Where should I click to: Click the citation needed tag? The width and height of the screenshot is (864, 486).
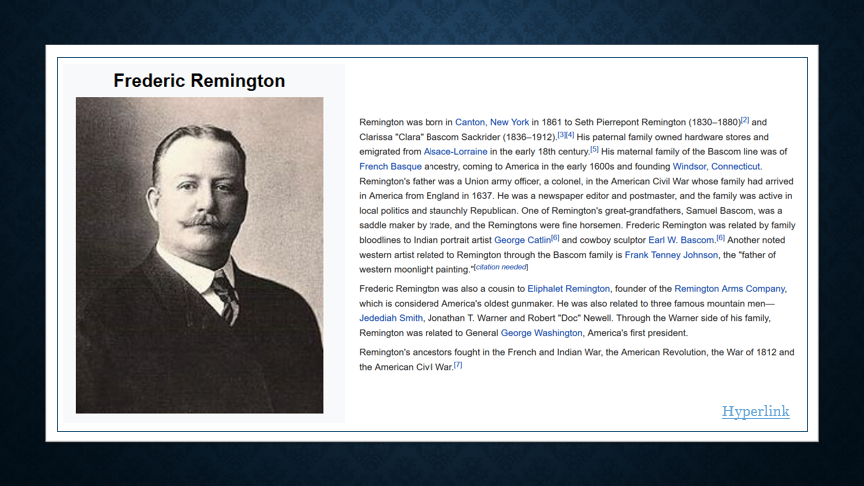click(500, 267)
